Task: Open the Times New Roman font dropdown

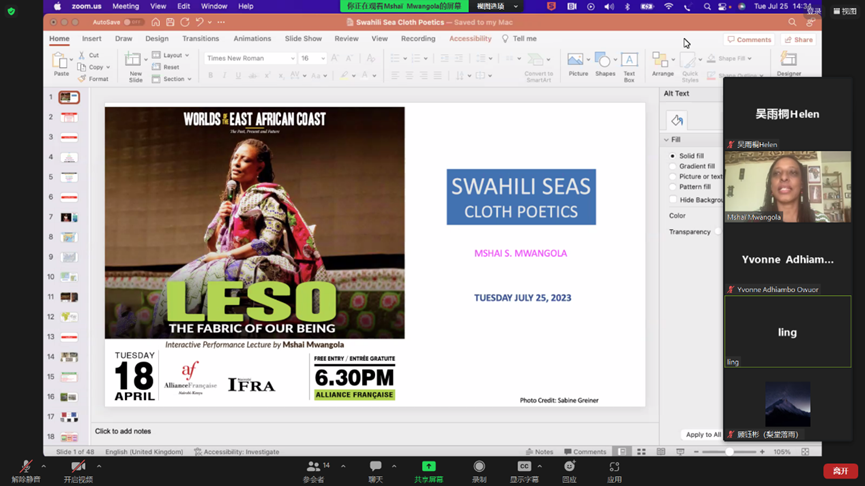Action: tap(249, 59)
